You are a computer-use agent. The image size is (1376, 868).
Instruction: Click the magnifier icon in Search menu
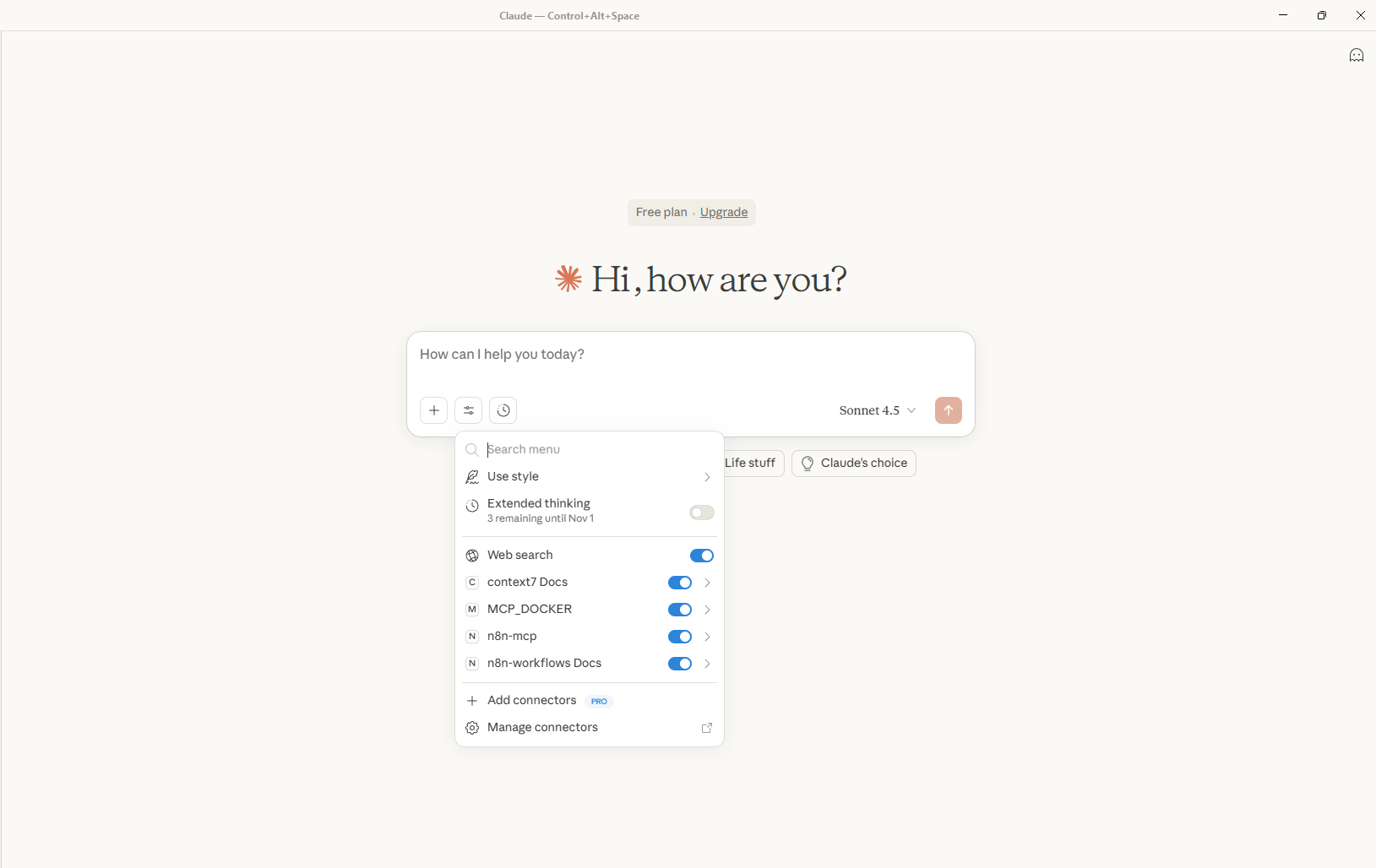(472, 450)
